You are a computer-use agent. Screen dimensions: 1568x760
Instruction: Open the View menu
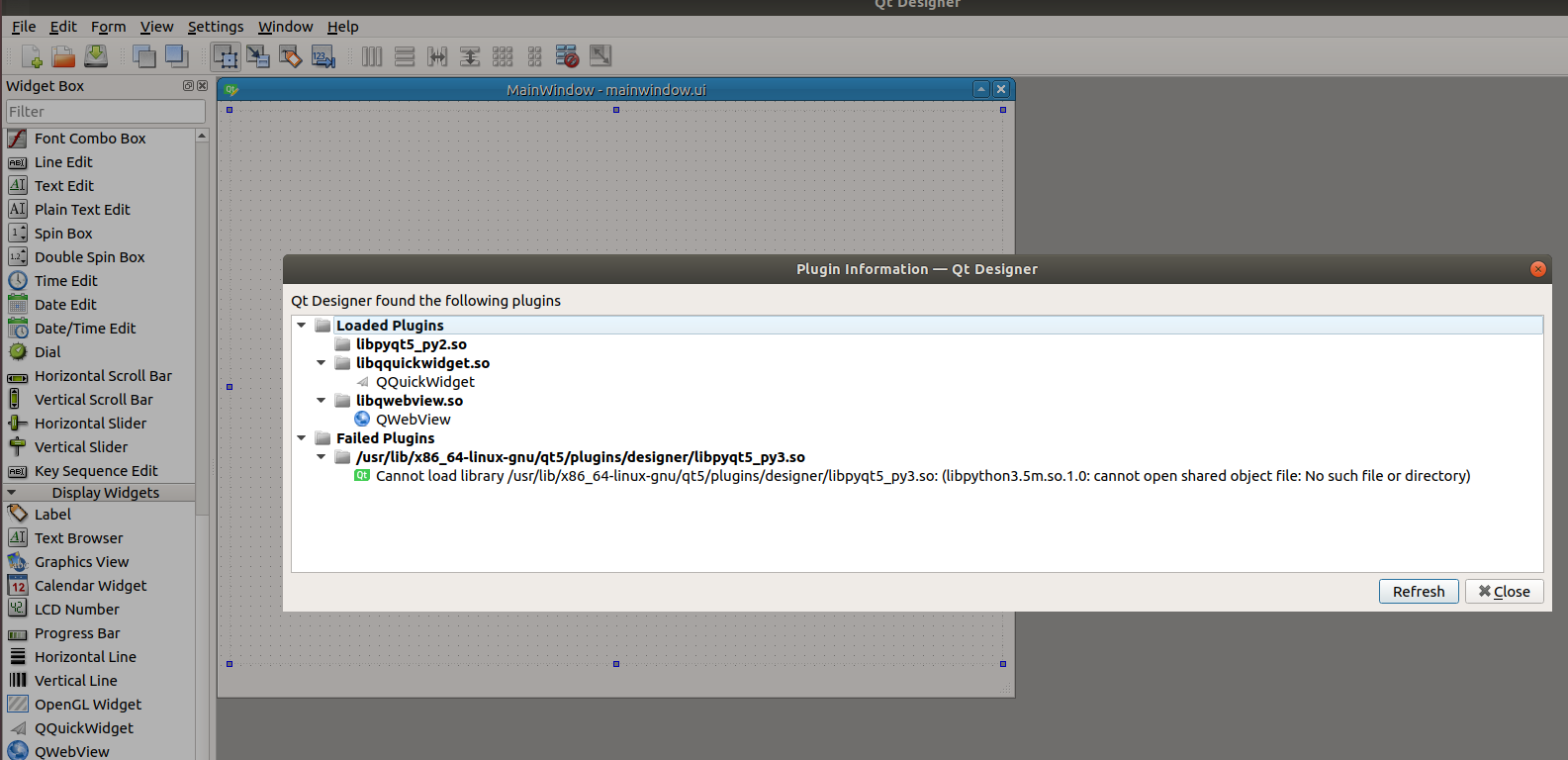tap(156, 27)
